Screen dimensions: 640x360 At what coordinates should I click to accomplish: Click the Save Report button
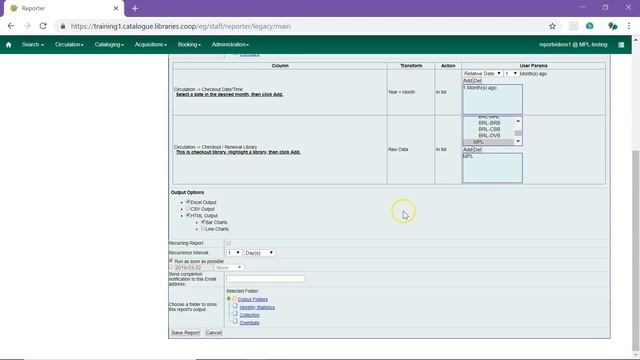coord(186,333)
